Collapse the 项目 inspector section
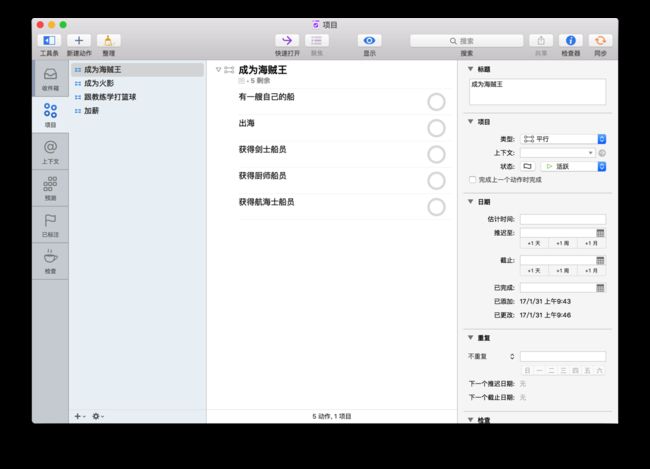The width and height of the screenshot is (650, 469). point(471,122)
